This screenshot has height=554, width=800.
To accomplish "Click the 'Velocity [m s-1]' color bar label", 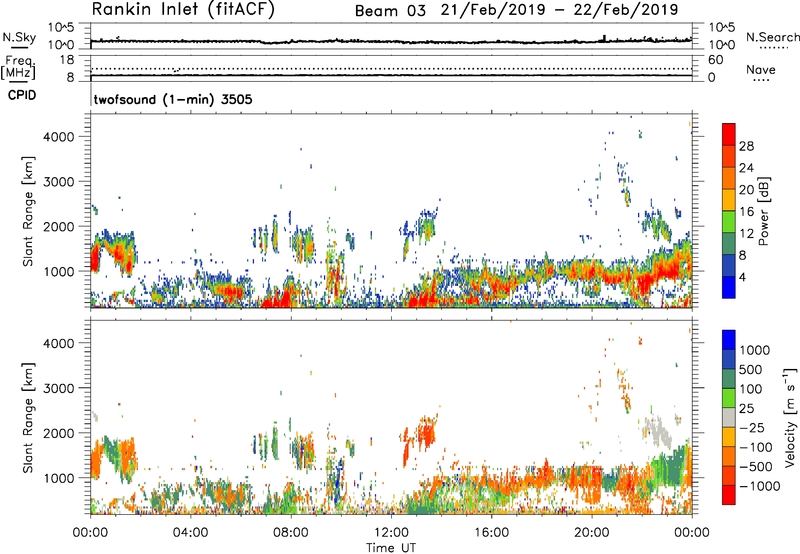I will pos(790,417).
